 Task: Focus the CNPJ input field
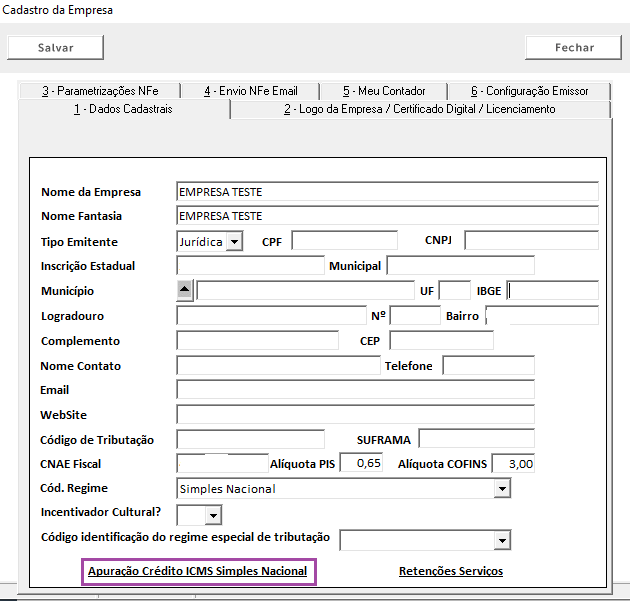pos(532,241)
